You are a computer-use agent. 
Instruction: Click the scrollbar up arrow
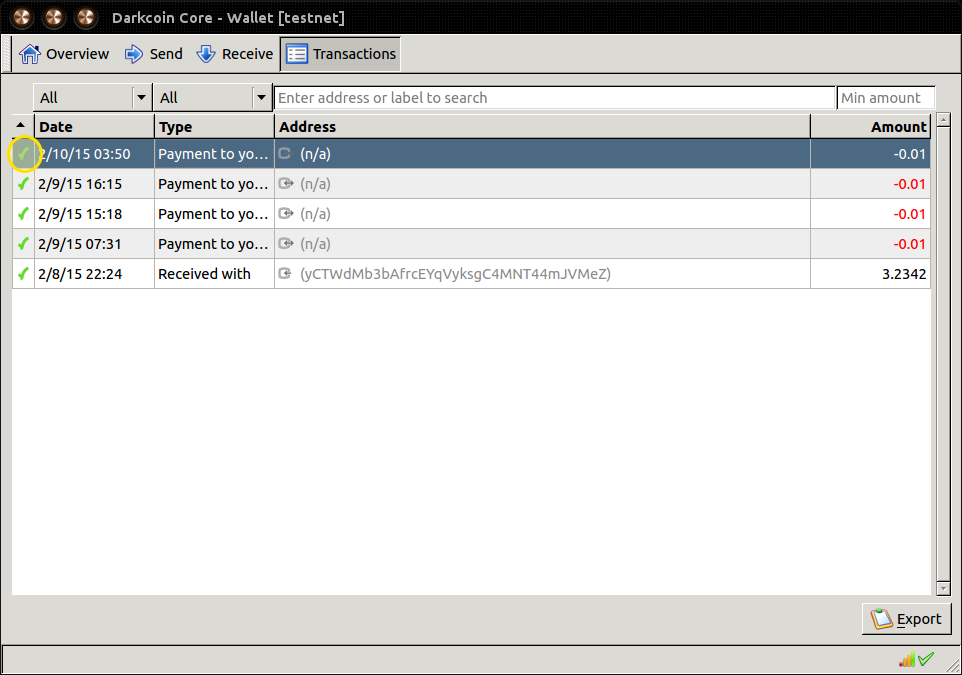944,120
